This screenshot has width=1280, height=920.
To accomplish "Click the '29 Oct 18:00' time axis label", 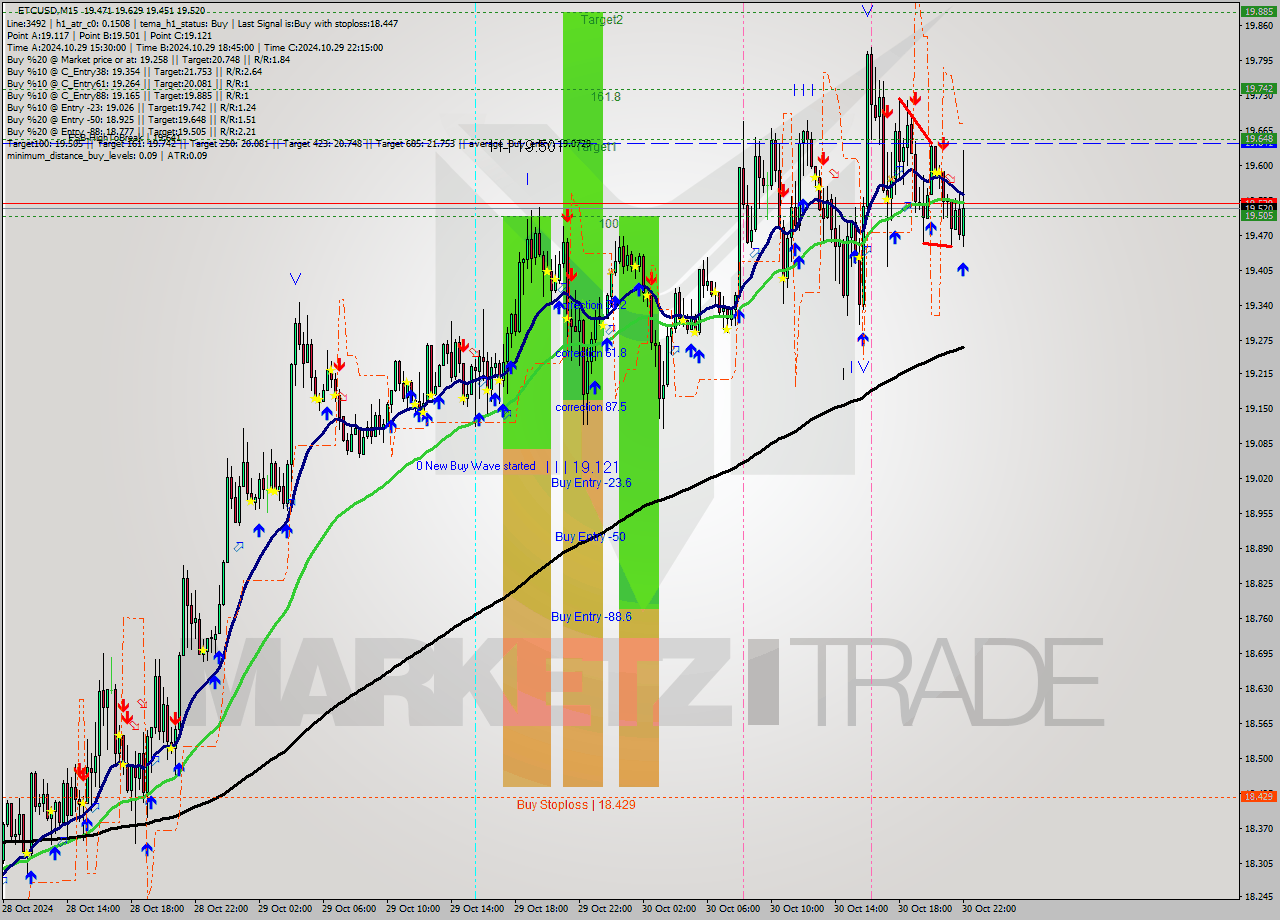I will [x=540, y=909].
